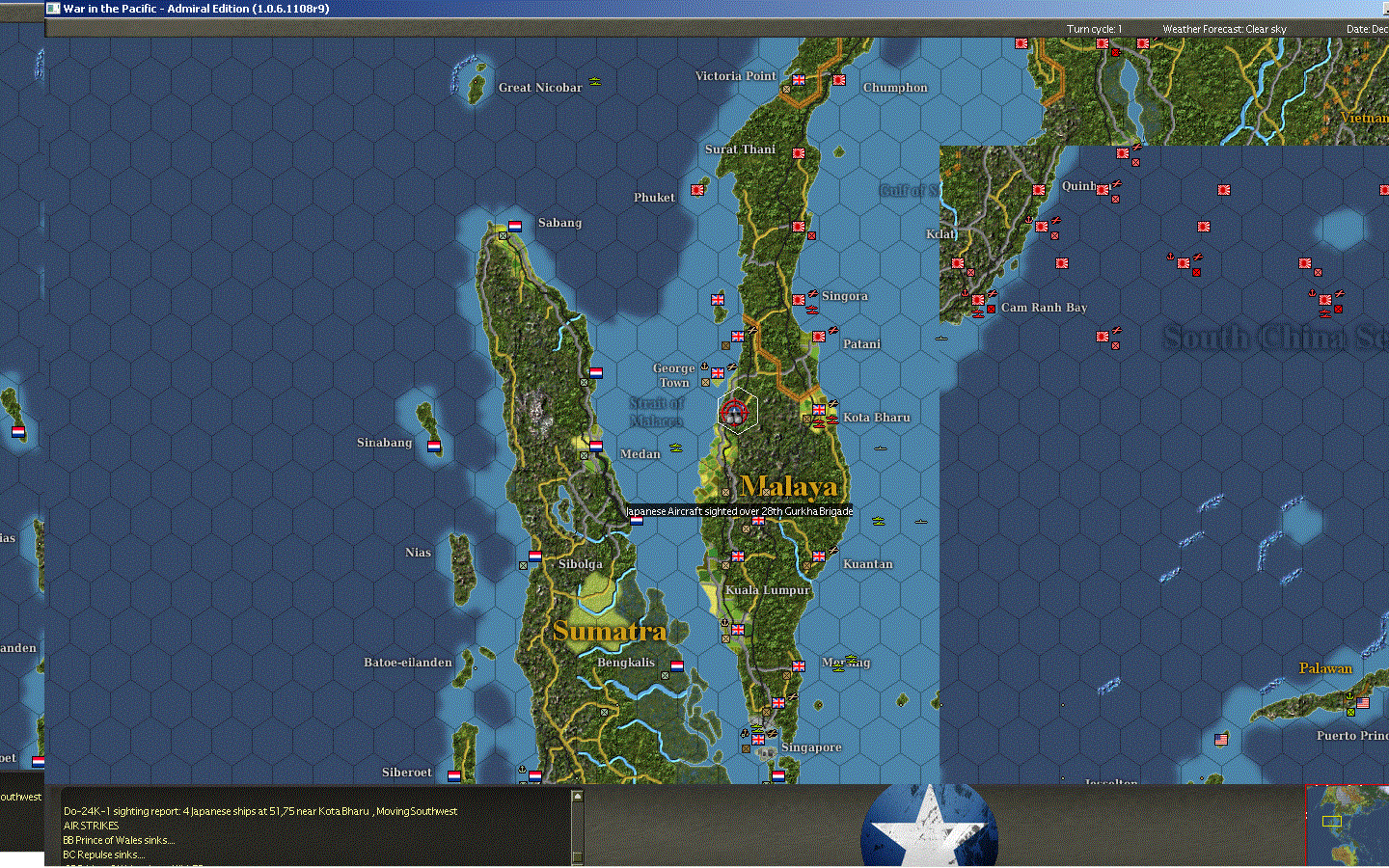Image resolution: width=1389 pixels, height=868 pixels.
Task: Click the anchor port icon at Singapore
Action: [745, 734]
